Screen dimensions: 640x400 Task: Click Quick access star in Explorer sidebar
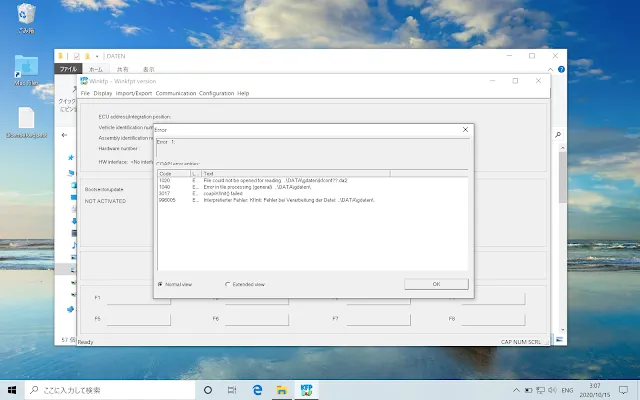click(x=71, y=158)
